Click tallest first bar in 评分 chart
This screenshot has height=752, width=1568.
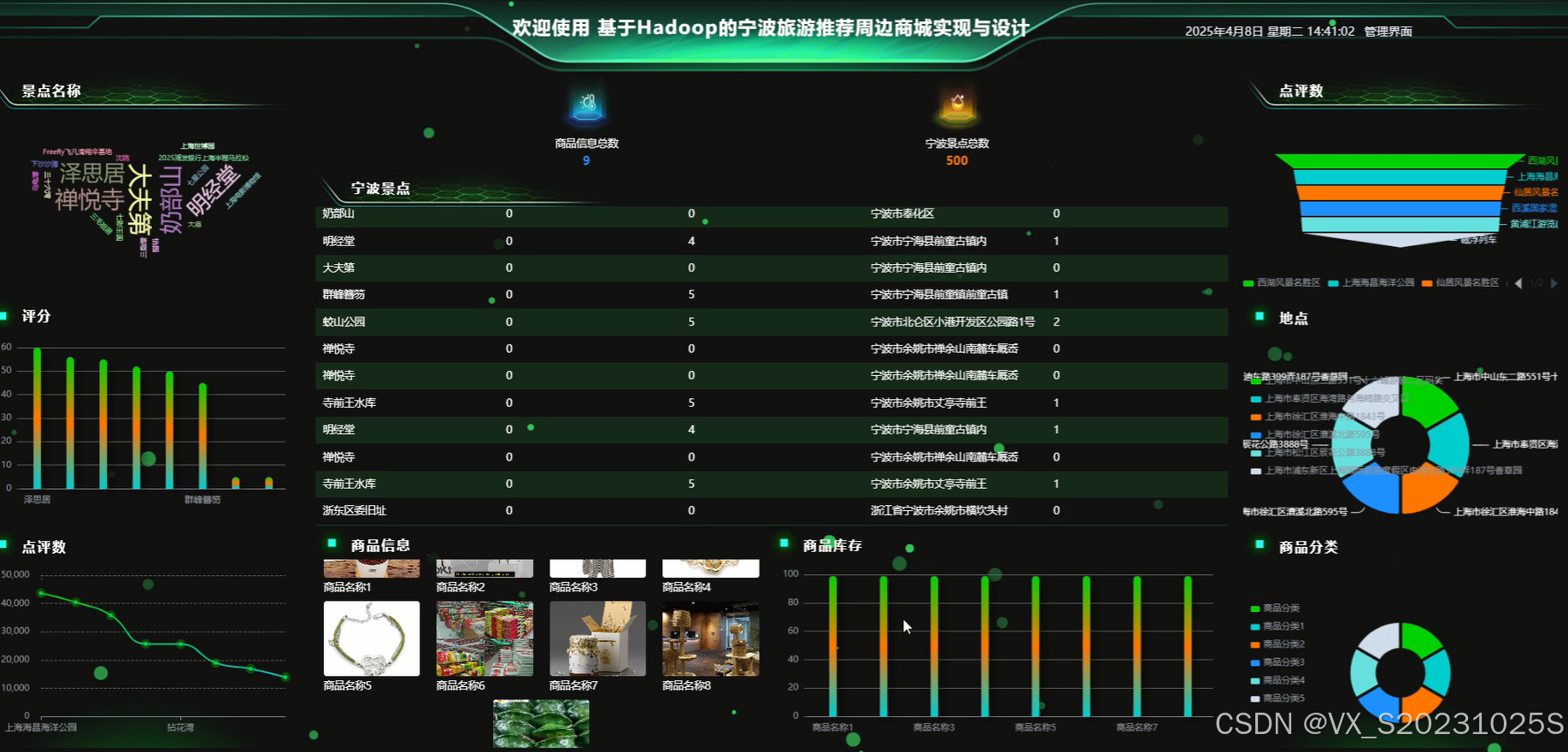[37, 418]
